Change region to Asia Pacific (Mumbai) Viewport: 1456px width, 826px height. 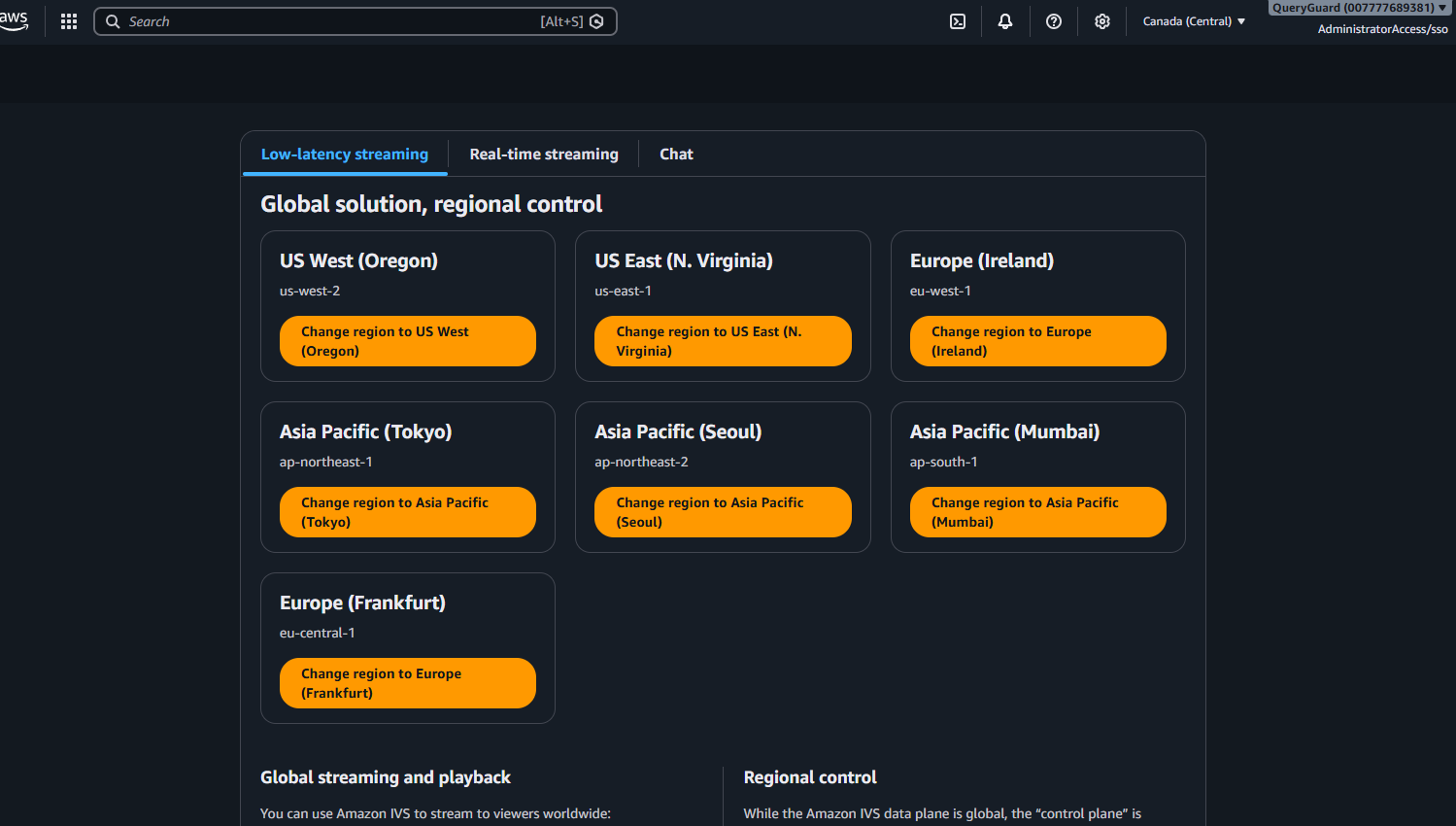1038,512
